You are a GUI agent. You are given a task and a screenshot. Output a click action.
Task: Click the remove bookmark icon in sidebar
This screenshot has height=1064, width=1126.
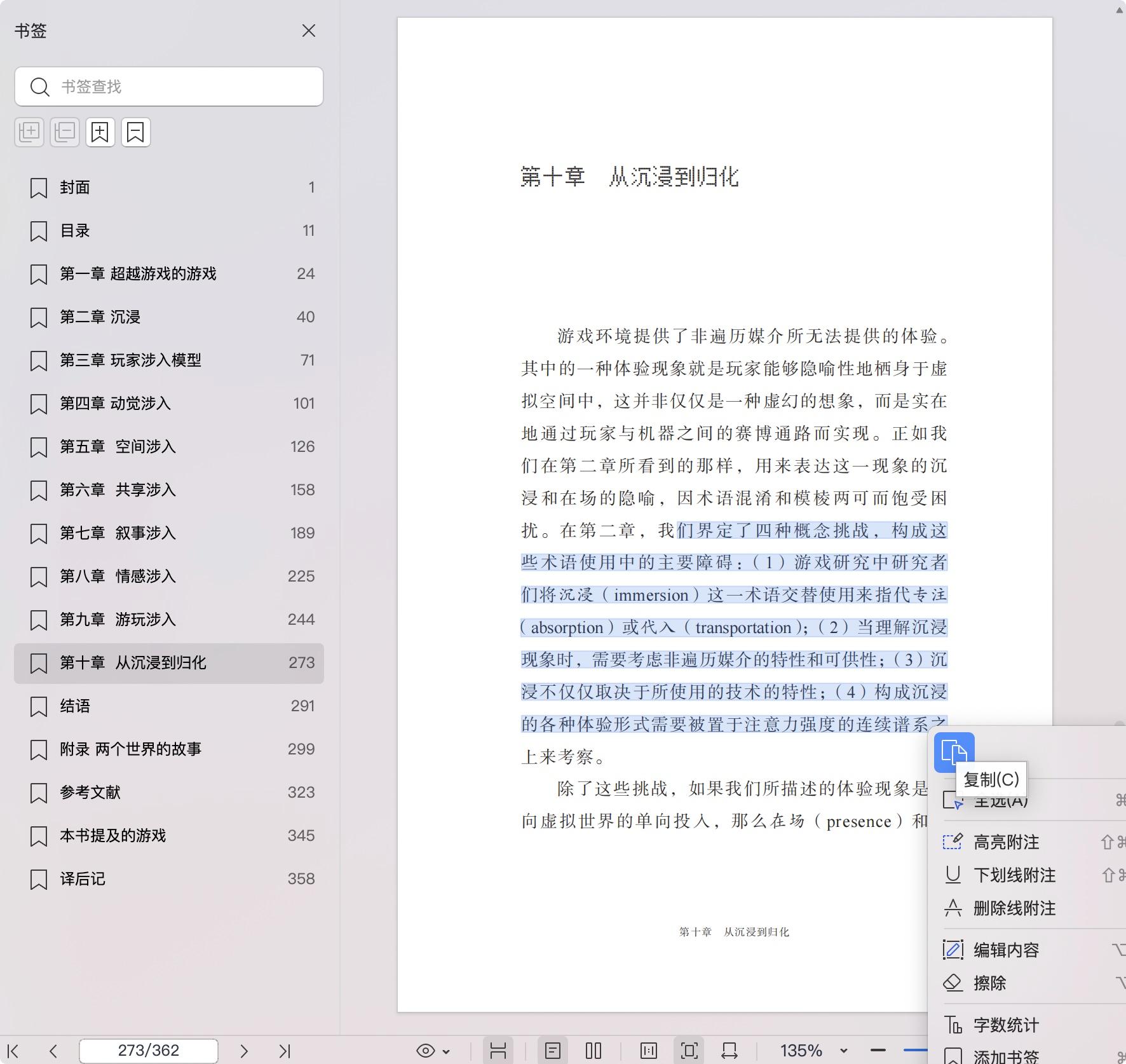point(135,132)
